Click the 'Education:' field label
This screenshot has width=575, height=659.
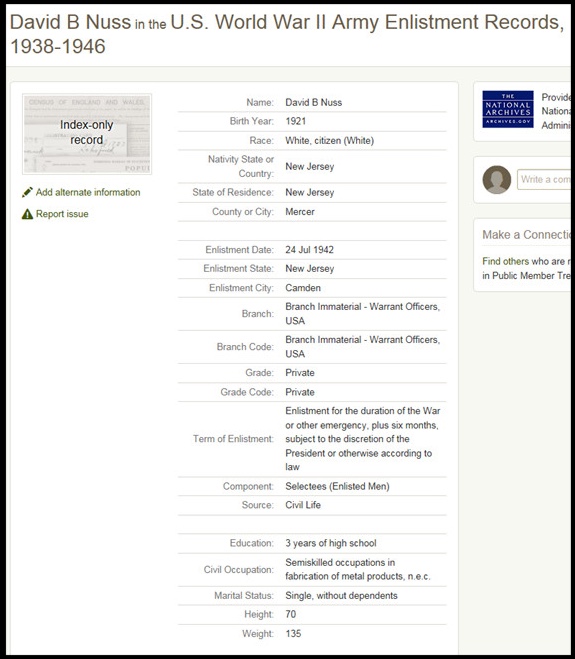(x=251, y=543)
